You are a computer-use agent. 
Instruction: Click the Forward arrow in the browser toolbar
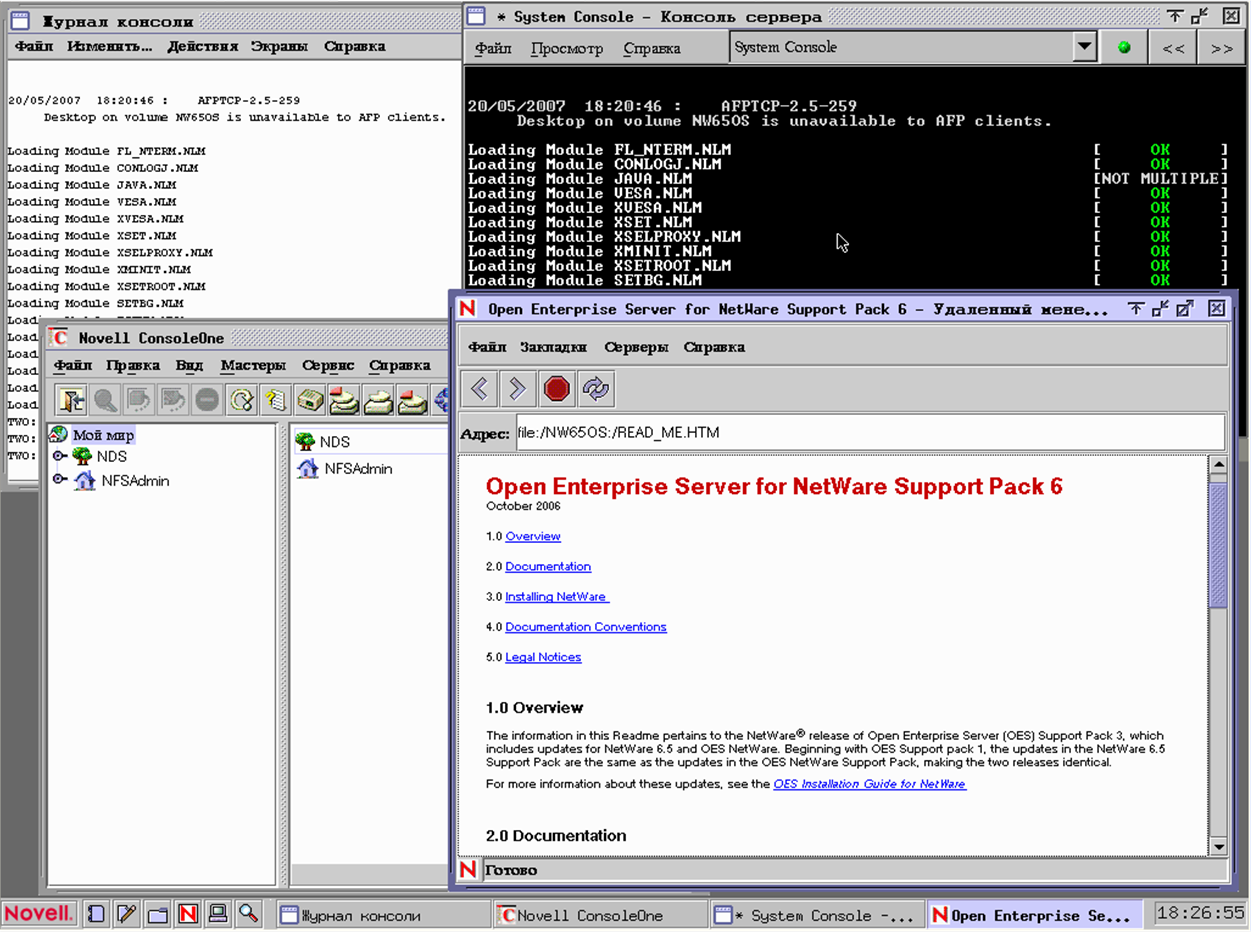tap(518, 388)
